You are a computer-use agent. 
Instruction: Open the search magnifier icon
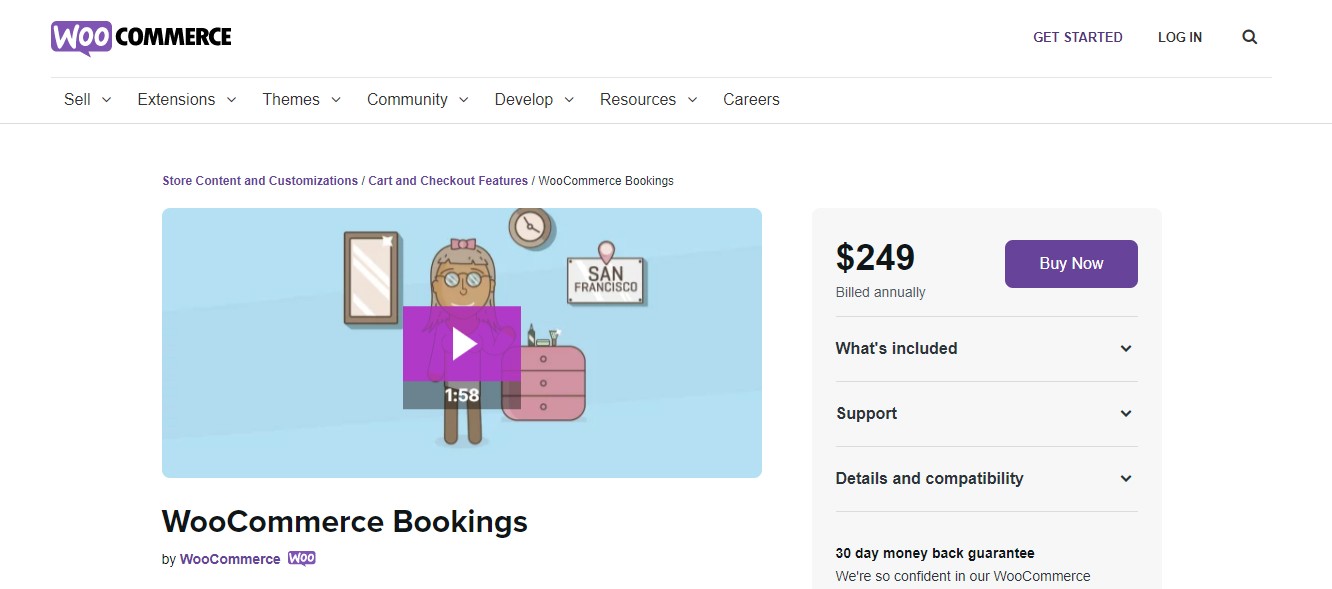coord(1249,37)
